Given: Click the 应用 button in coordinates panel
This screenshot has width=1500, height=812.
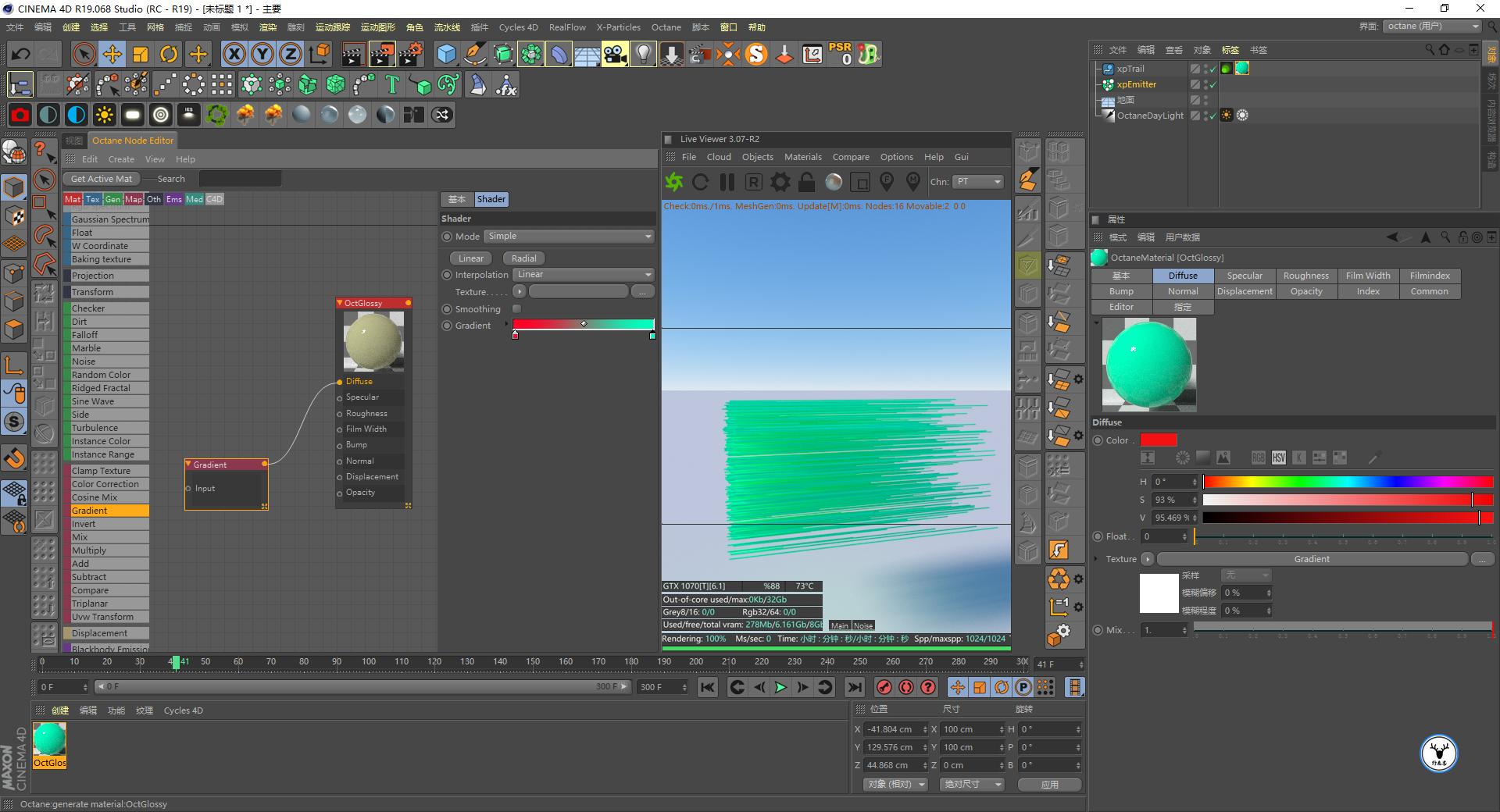Looking at the screenshot, I should click(1049, 784).
